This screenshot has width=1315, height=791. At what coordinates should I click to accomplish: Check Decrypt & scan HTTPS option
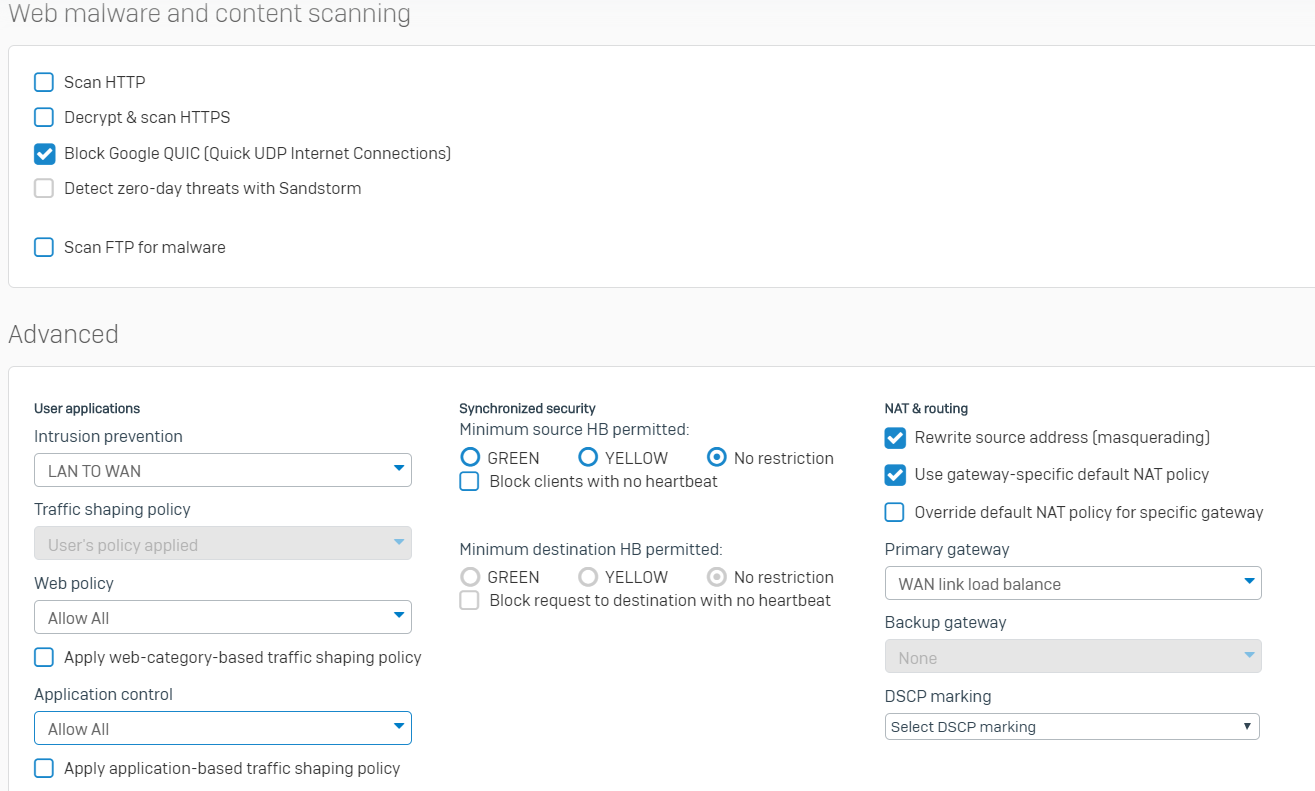(44, 117)
